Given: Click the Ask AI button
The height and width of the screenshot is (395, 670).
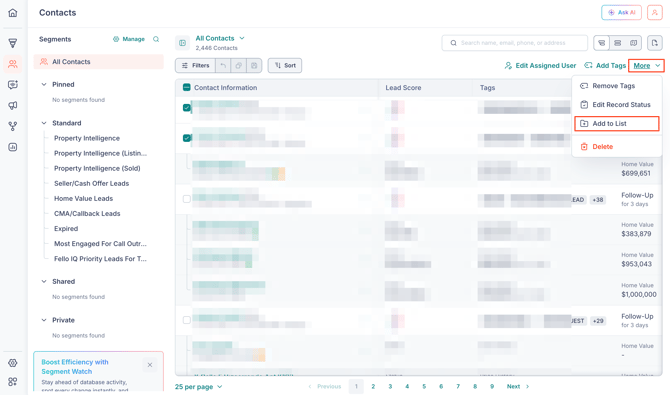Looking at the screenshot, I should (621, 12).
